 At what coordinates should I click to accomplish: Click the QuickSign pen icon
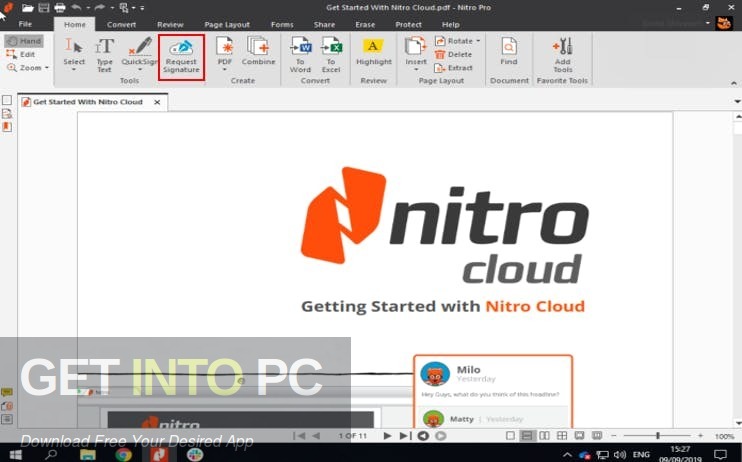coord(140,46)
